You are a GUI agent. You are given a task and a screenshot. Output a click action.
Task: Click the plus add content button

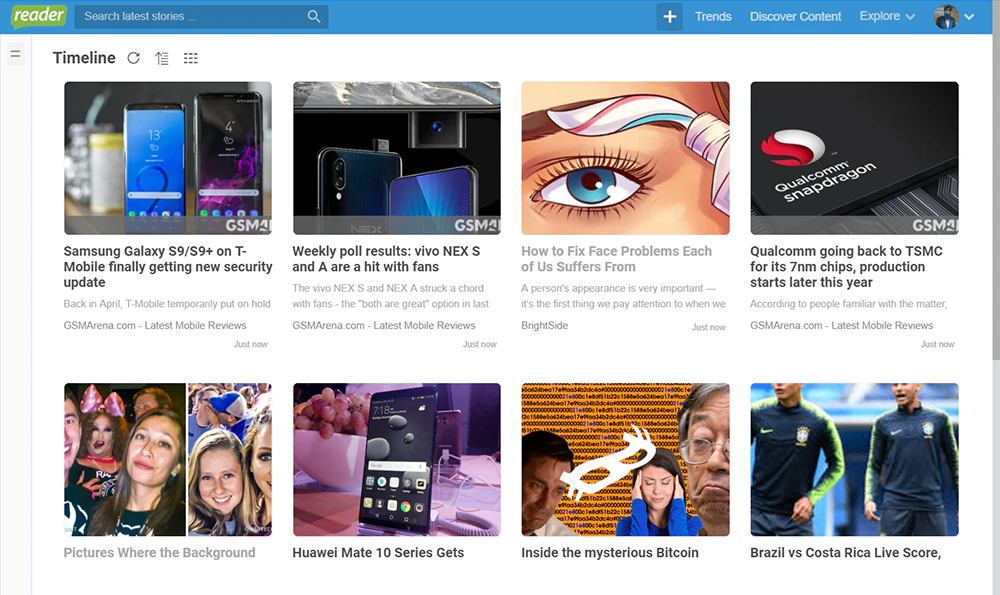(670, 17)
